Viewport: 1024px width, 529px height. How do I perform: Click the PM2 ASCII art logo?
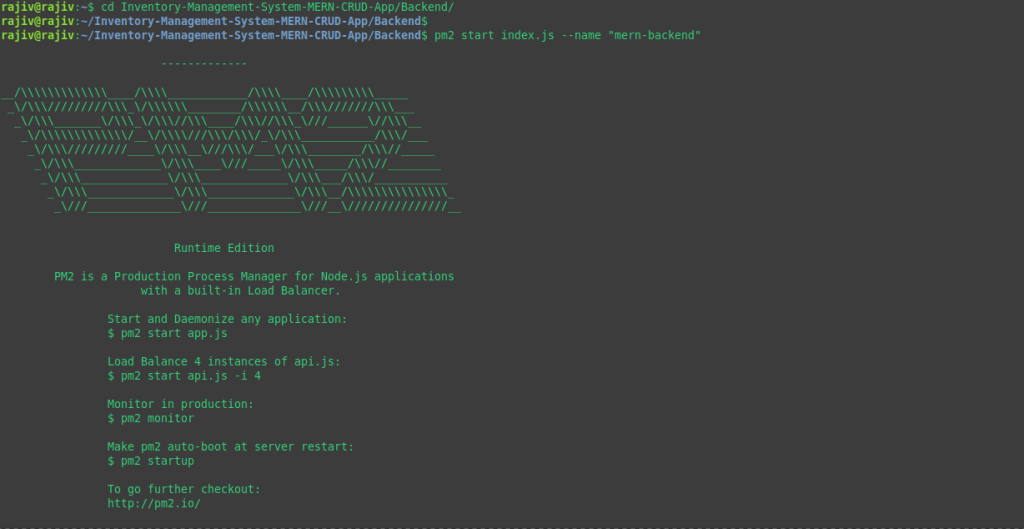pyautogui.click(x=231, y=150)
